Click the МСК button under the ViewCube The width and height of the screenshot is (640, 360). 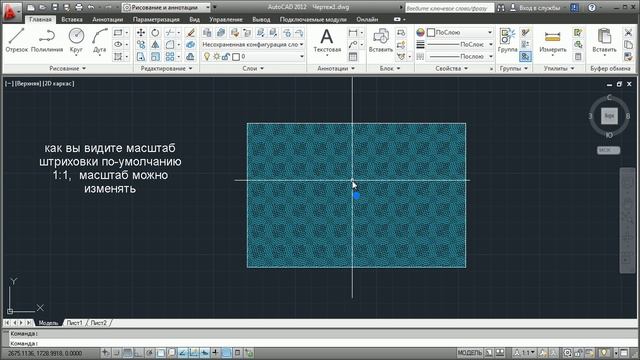pyautogui.click(x=608, y=150)
